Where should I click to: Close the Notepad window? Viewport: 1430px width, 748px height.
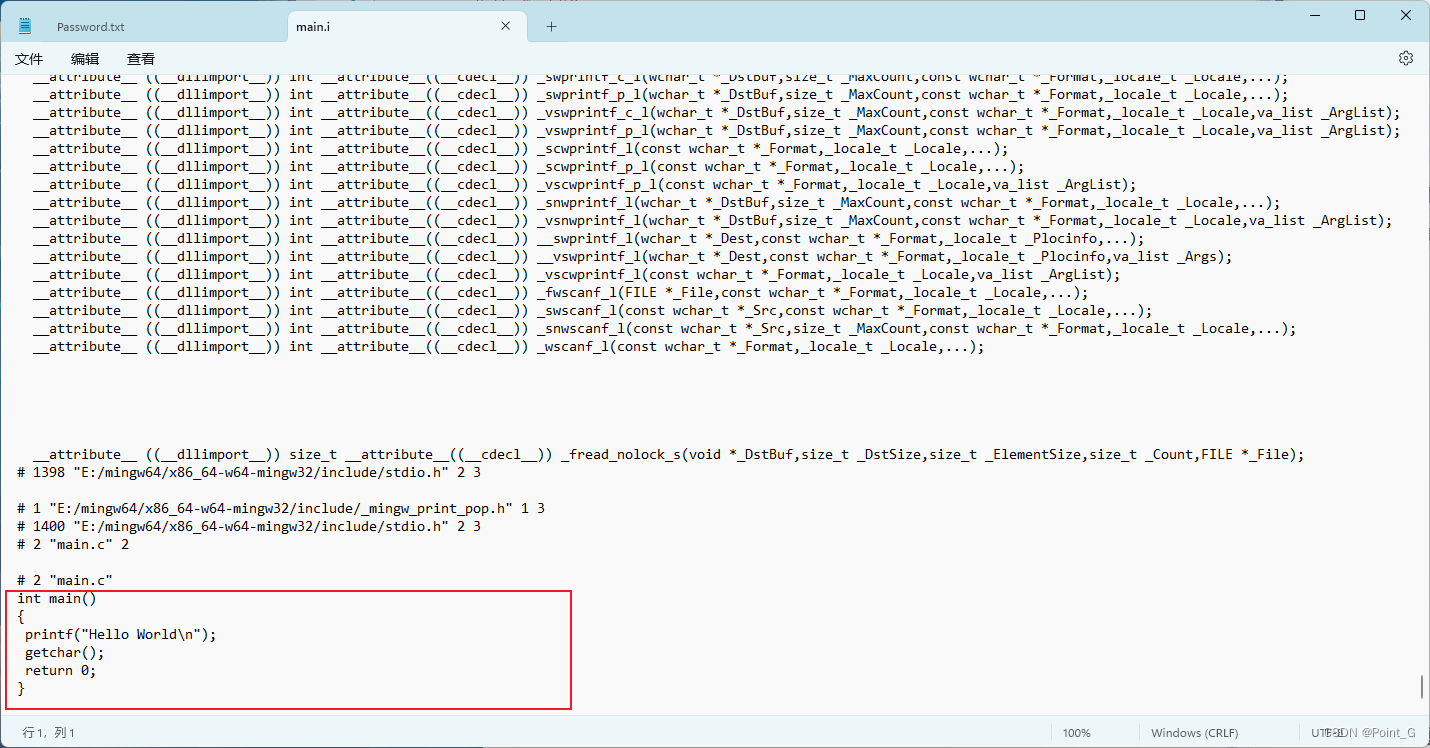[x=1406, y=15]
